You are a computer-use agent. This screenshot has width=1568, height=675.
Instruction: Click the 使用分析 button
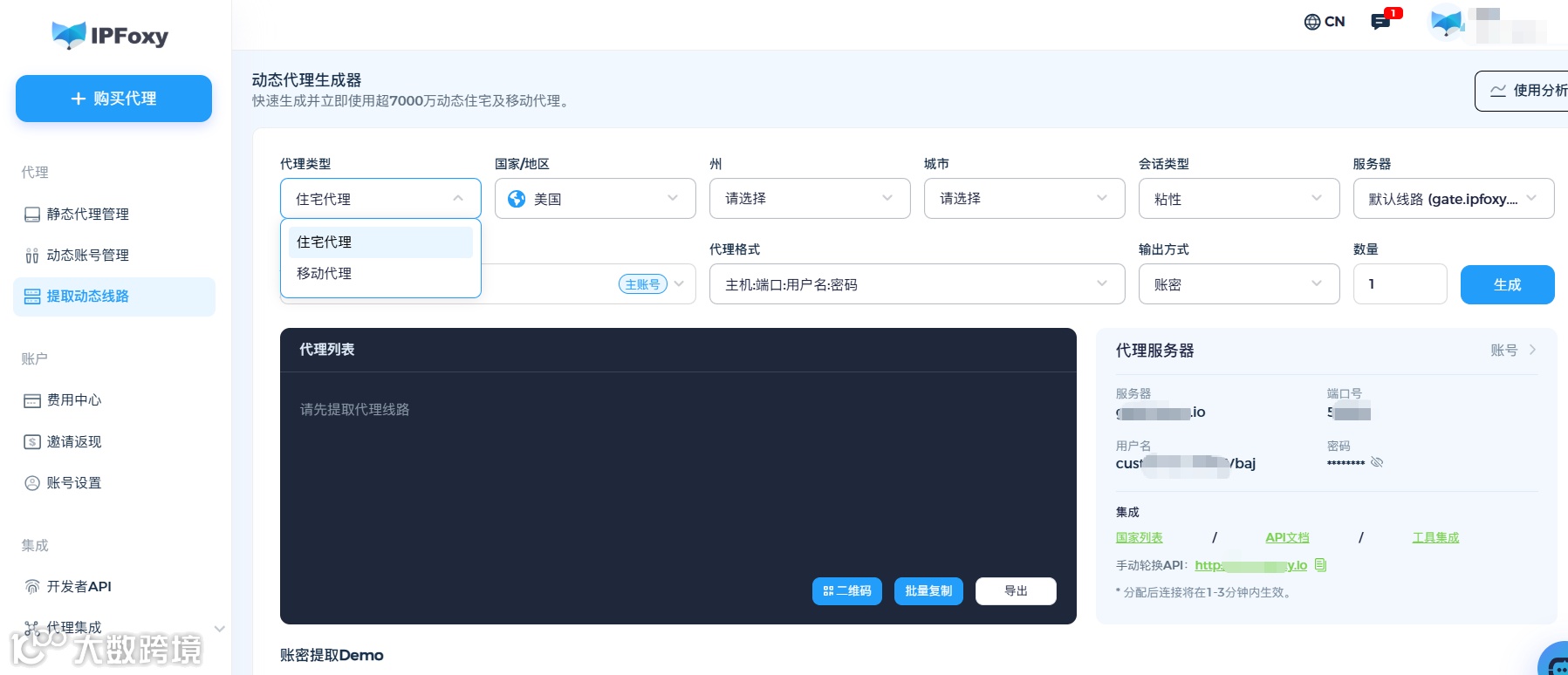point(1522,91)
